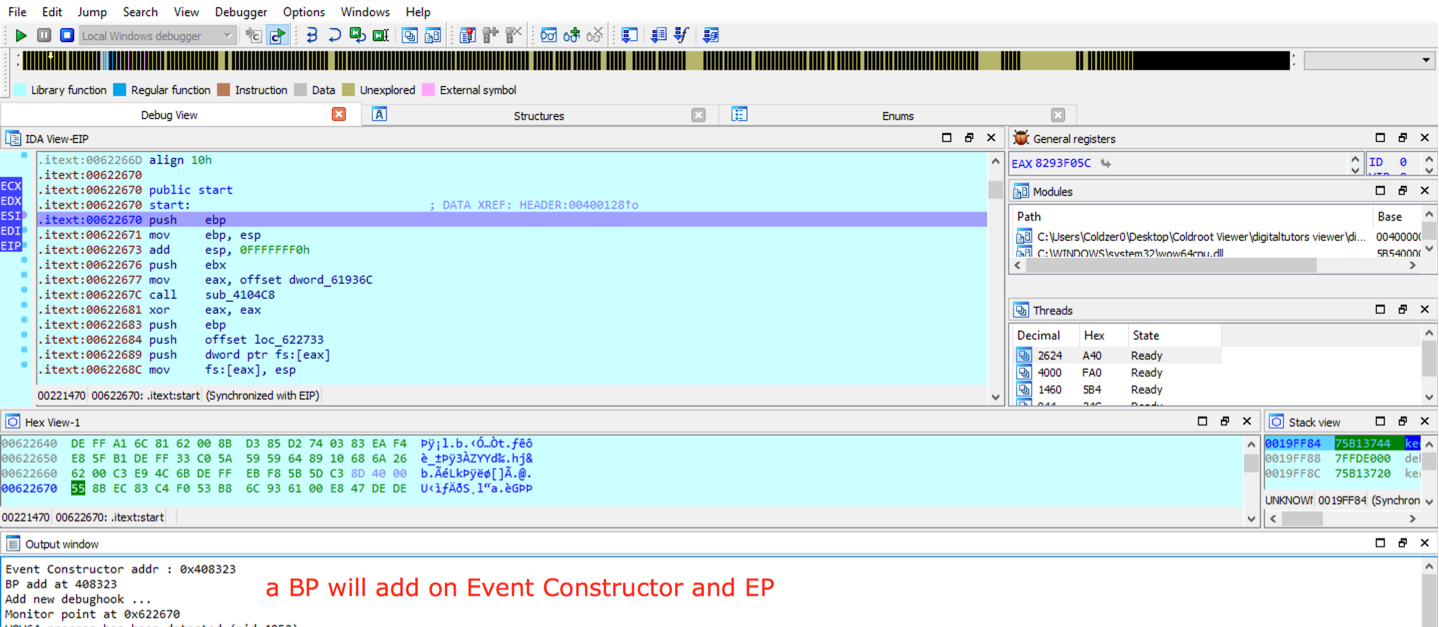Viewport: 1439px width, 627px height.
Task: Open the watch list glasses icon
Action: 548,36
